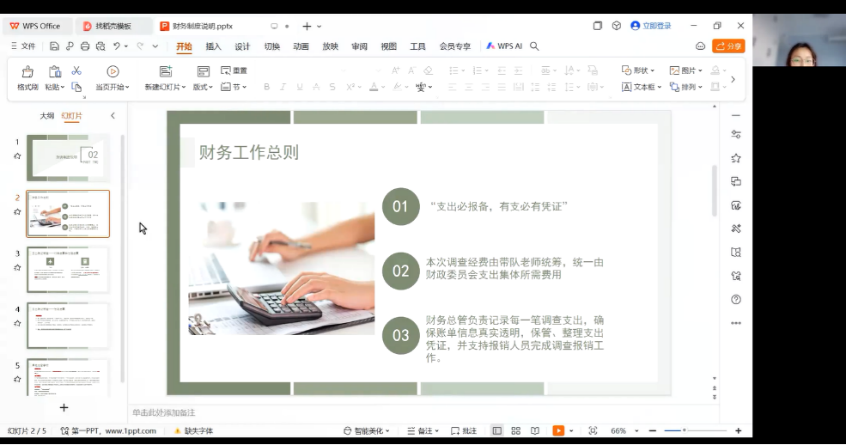Click the help question mark in right sidebar
Image resolution: width=846 pixels, height=445 pixels.
click(736, 299)
